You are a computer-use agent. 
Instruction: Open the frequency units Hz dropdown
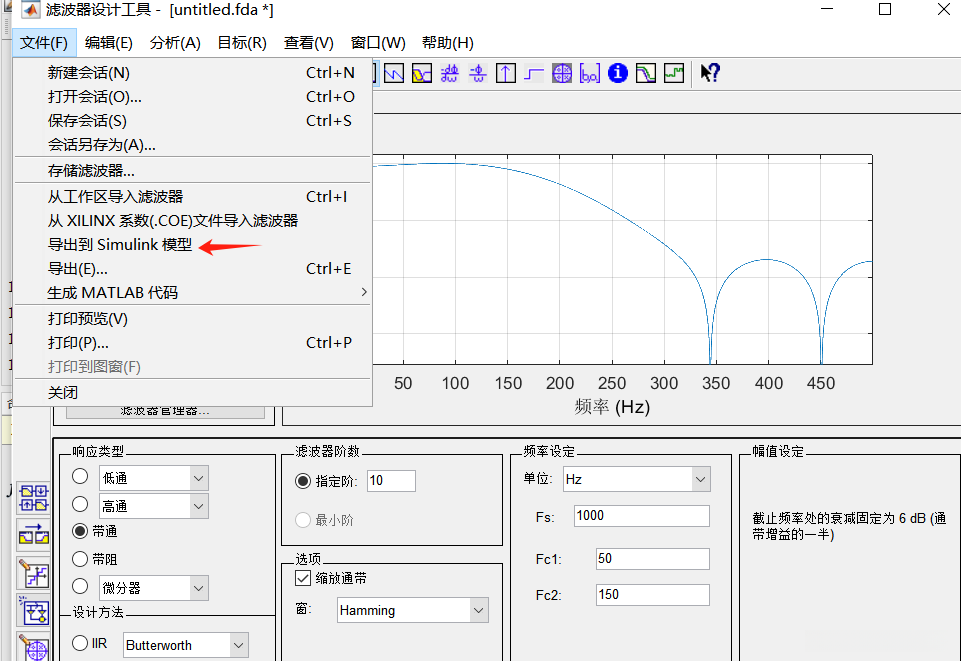point(701,479)
